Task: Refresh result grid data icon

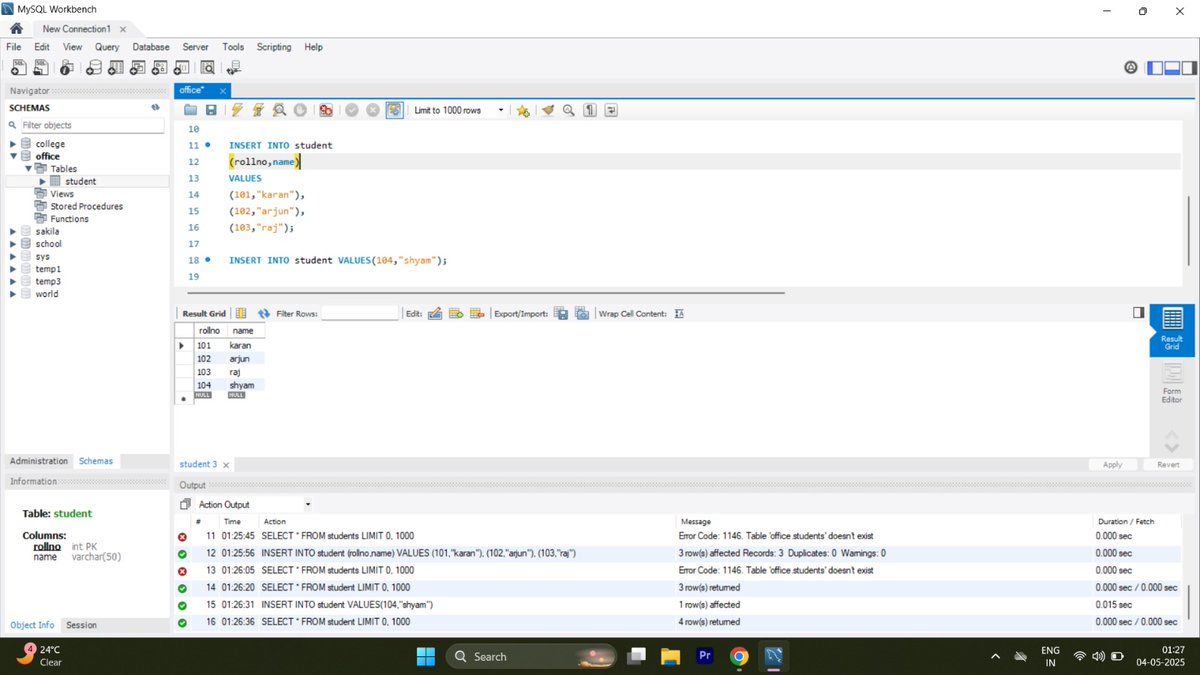Action: pos(264,313)
